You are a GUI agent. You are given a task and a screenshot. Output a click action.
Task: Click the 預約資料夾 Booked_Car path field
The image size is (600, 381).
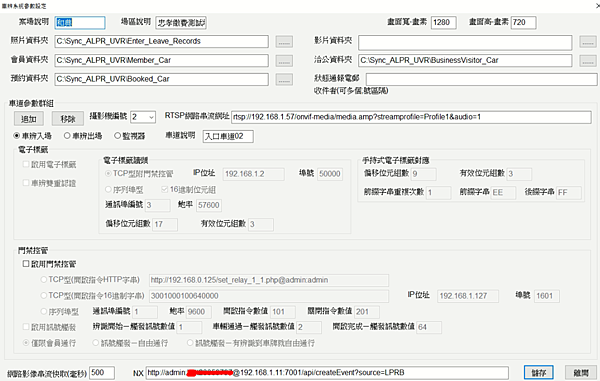(x=161, y=79)
